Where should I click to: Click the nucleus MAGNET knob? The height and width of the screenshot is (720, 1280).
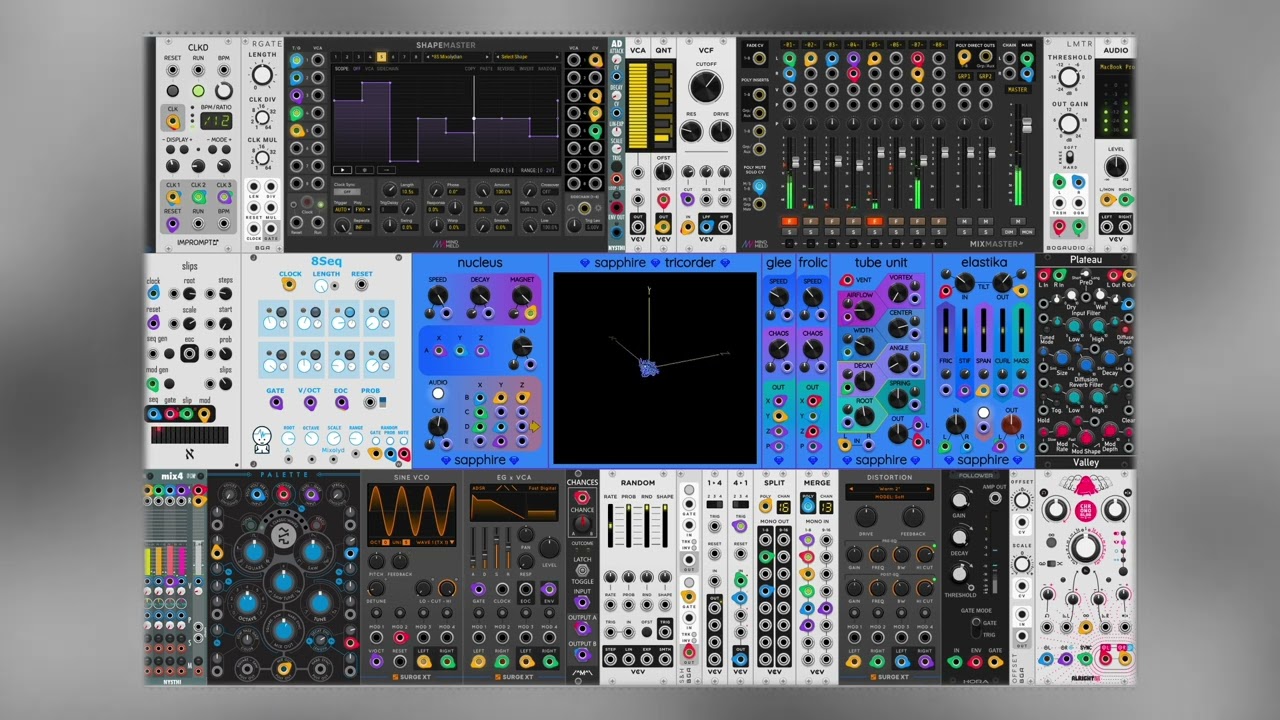522,295
